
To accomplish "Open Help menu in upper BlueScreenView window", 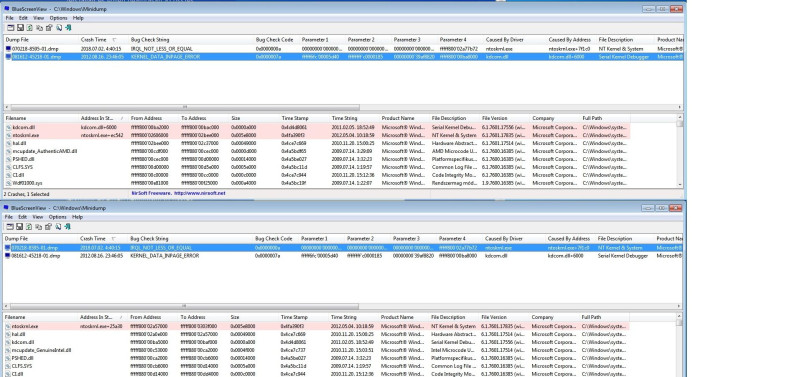I will click(x=78, y=18).
